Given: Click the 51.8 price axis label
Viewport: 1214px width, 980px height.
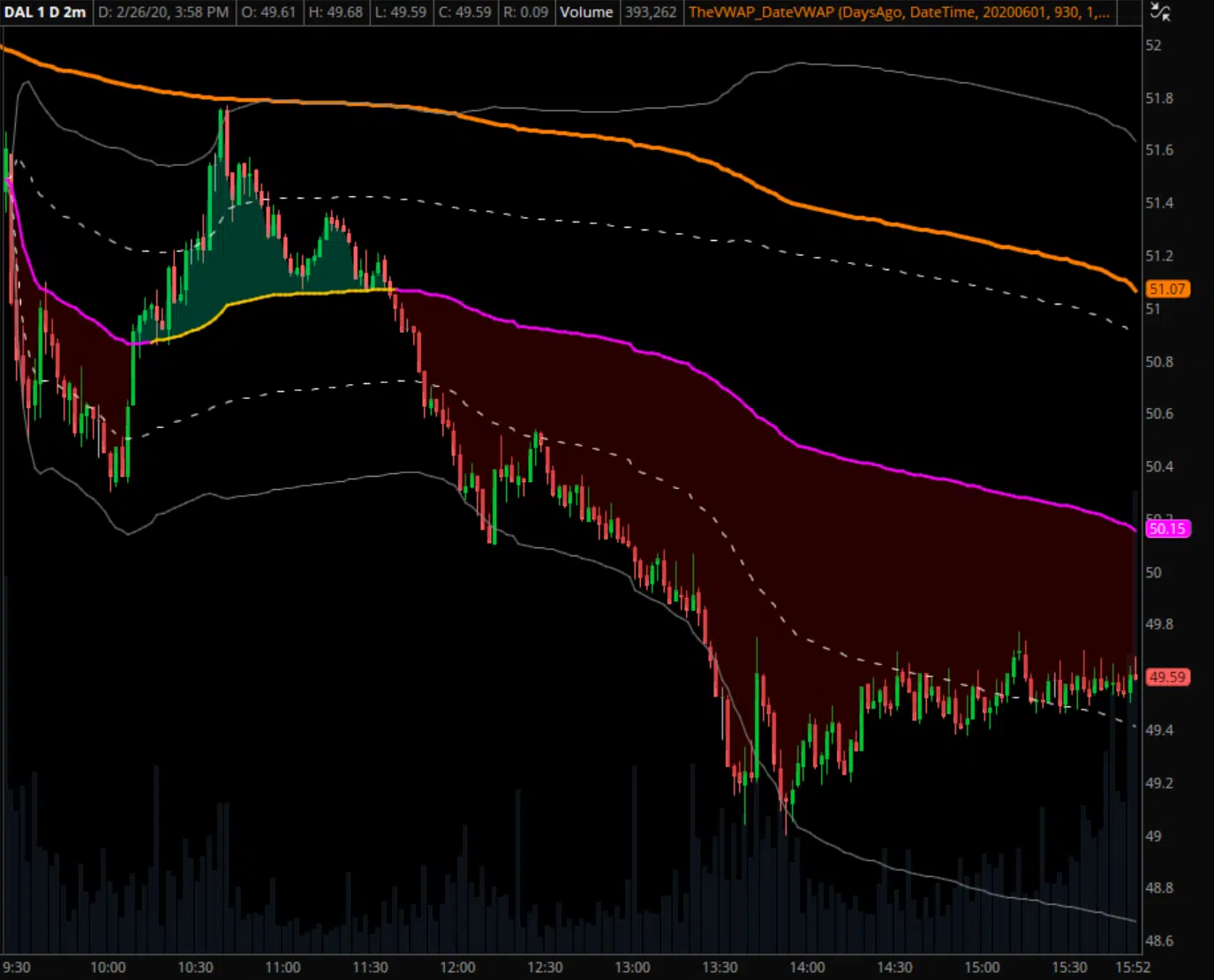Looking at the screenshot, I should (x=1159, y=98).
